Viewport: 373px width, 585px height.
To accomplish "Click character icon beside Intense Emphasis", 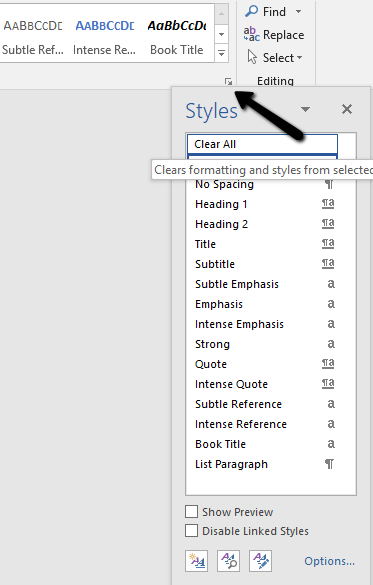I will coord(331,324).
